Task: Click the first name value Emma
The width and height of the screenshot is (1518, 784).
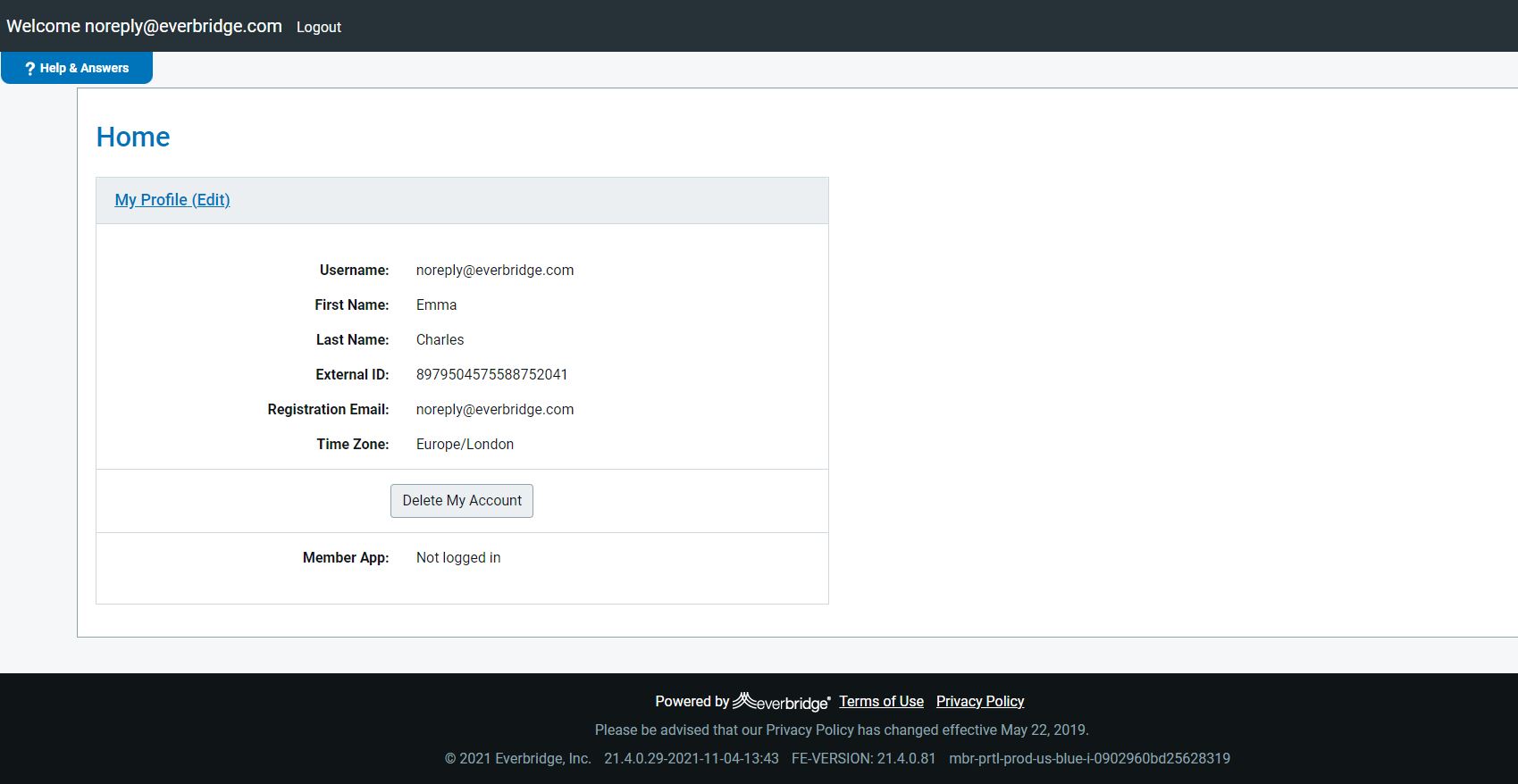Action: (x=436, y=305)
